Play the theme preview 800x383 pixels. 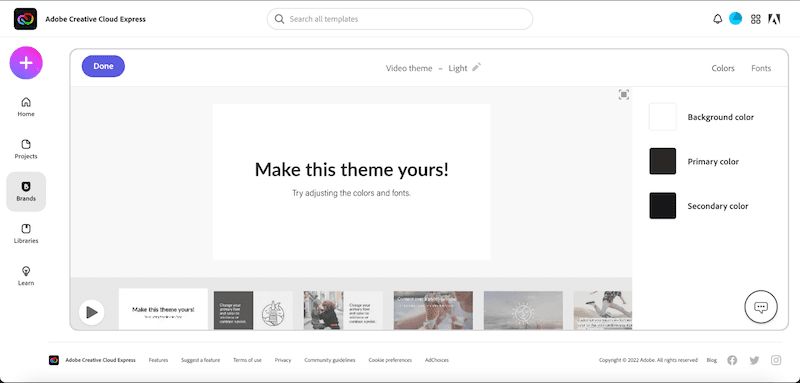click(x=92, y=312)
